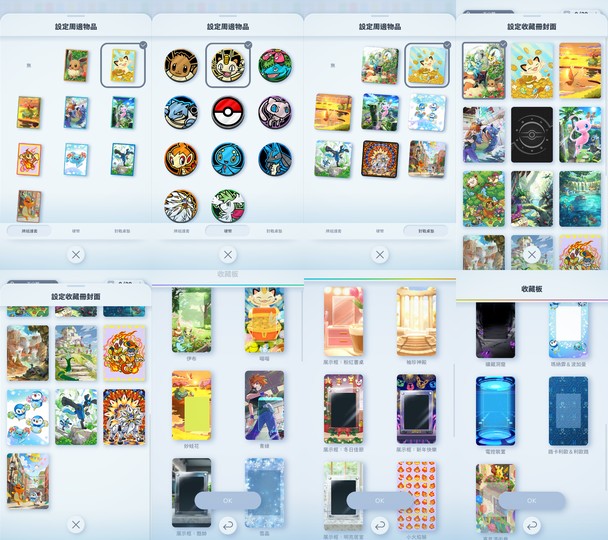The height and width of the screenshot is (540, 608).
Task: Pick the Piplup pattern binder cover
Action: click(x=28, y=417)
